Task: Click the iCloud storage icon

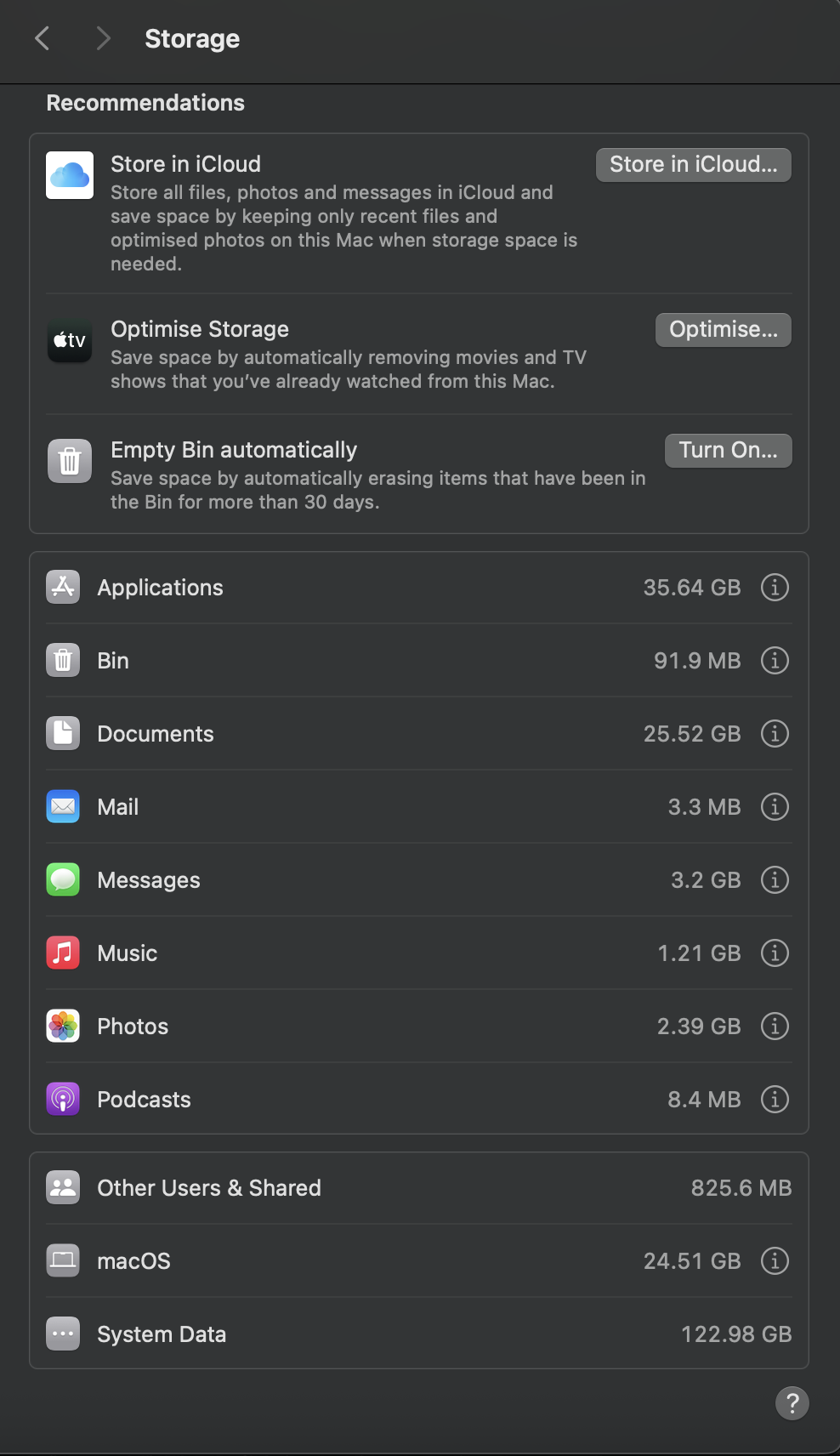Action: coord(69,174)
